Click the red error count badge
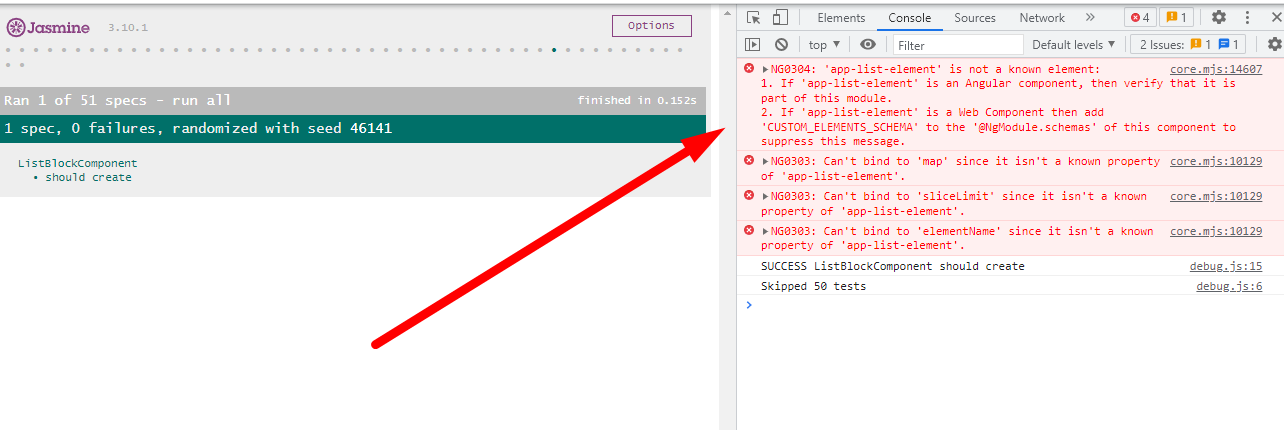1284x430 pixels. pyautogui.click(x=1139, y=17)
